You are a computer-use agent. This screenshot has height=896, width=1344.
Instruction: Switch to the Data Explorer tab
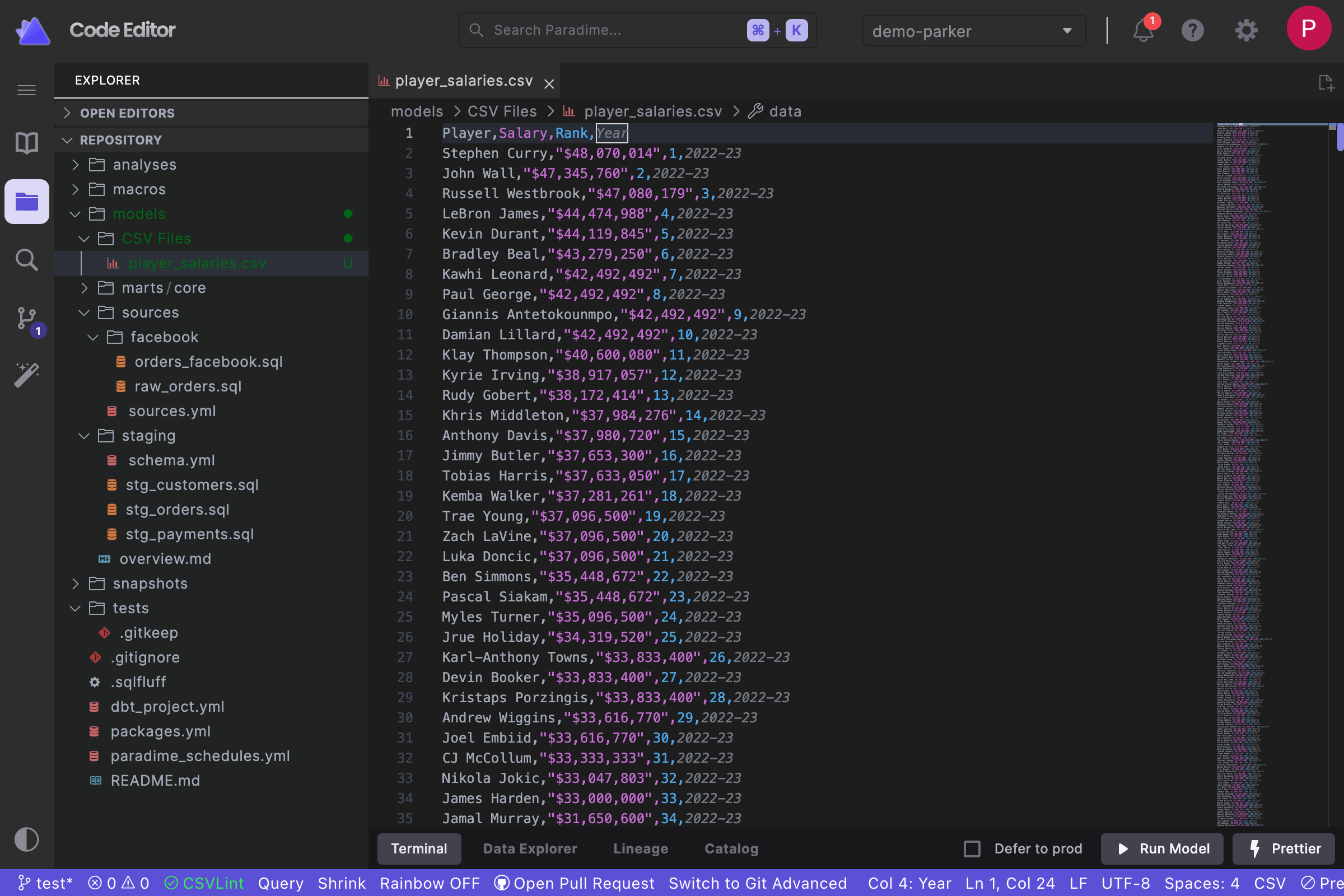point(530,848)
